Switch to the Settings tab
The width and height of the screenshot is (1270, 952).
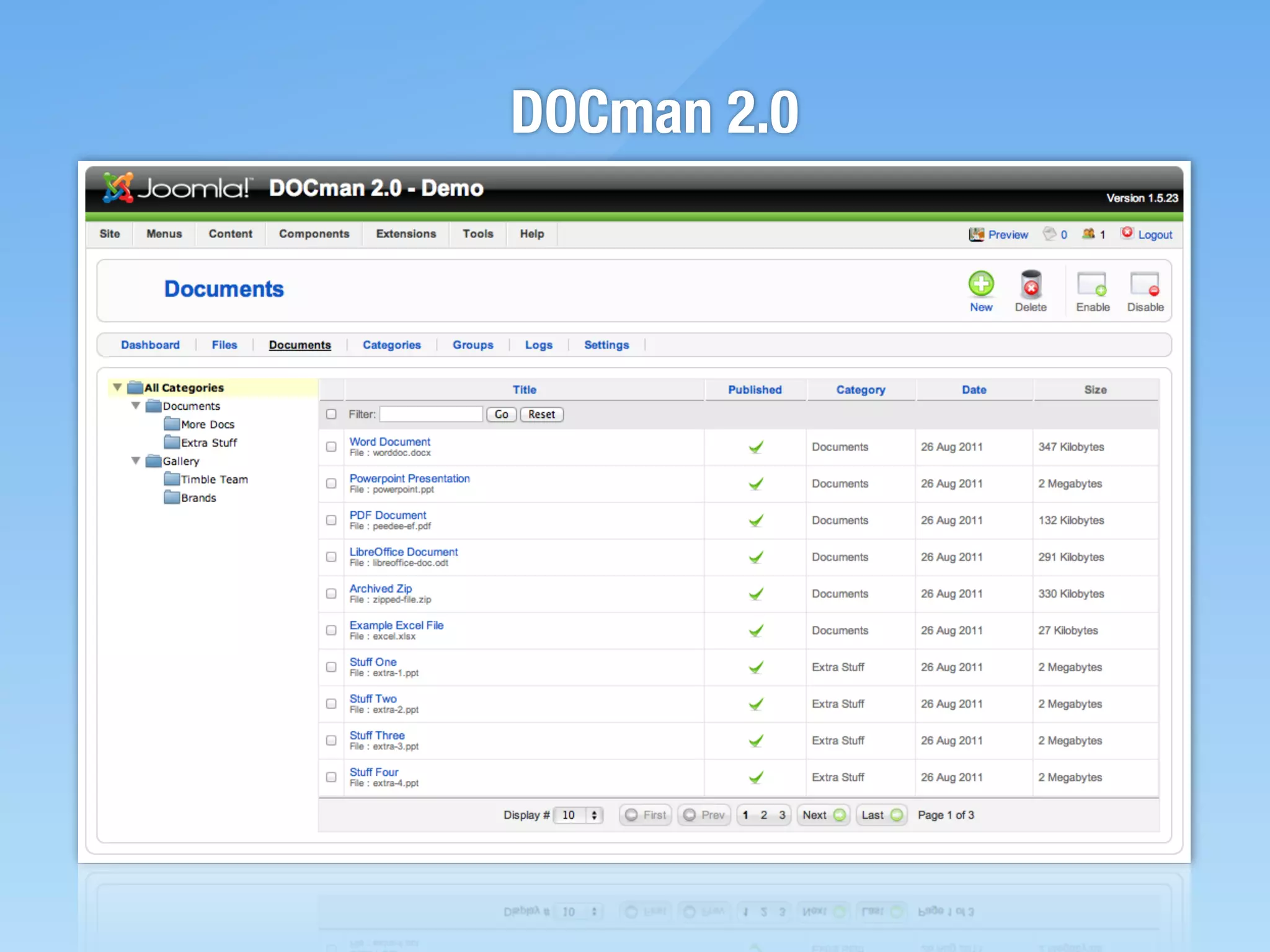(606, 345)
